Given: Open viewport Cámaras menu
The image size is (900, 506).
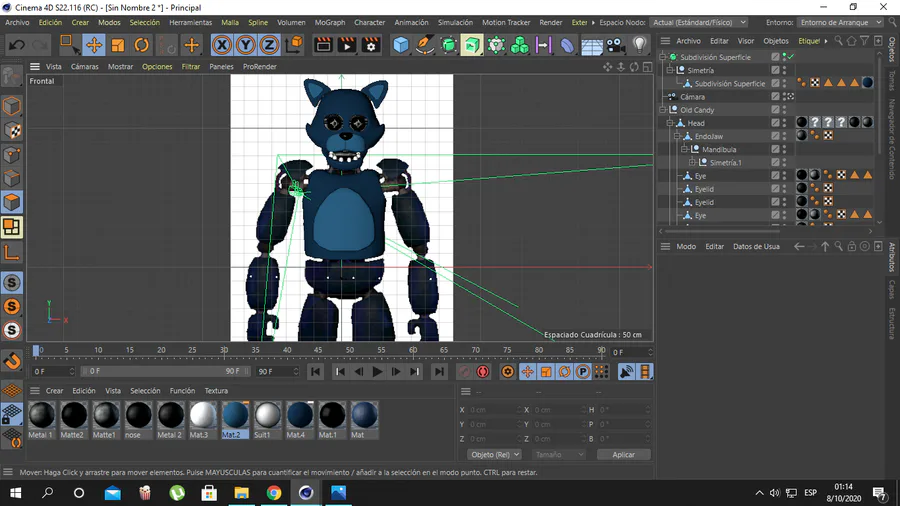Looking at the screenshot, I should (x=84, y=67).
